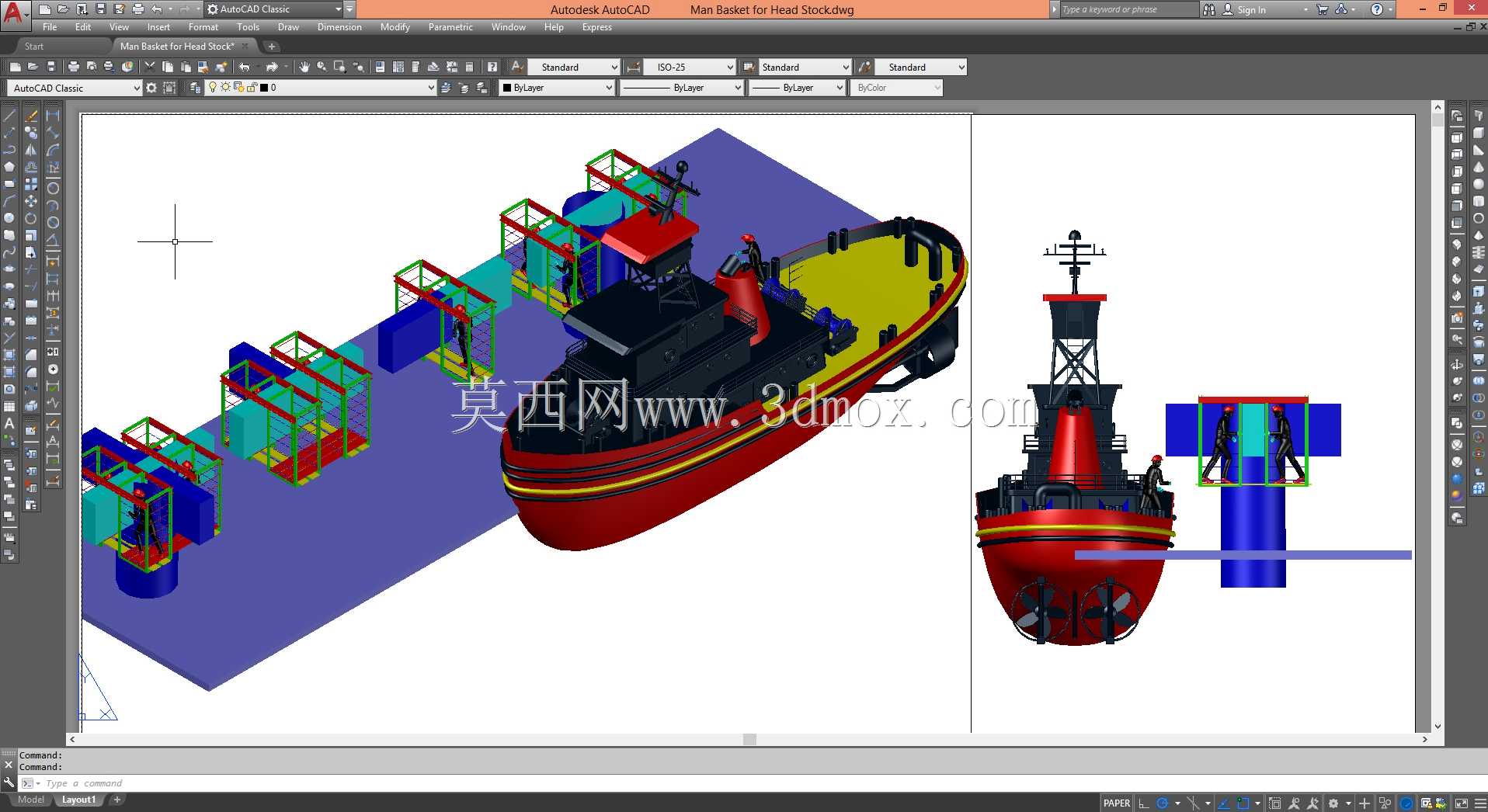The height and width of the screenshot is (812, 1488).
Task: Toggle Annotation visibility in status bar
Action: coord(1294,803)
